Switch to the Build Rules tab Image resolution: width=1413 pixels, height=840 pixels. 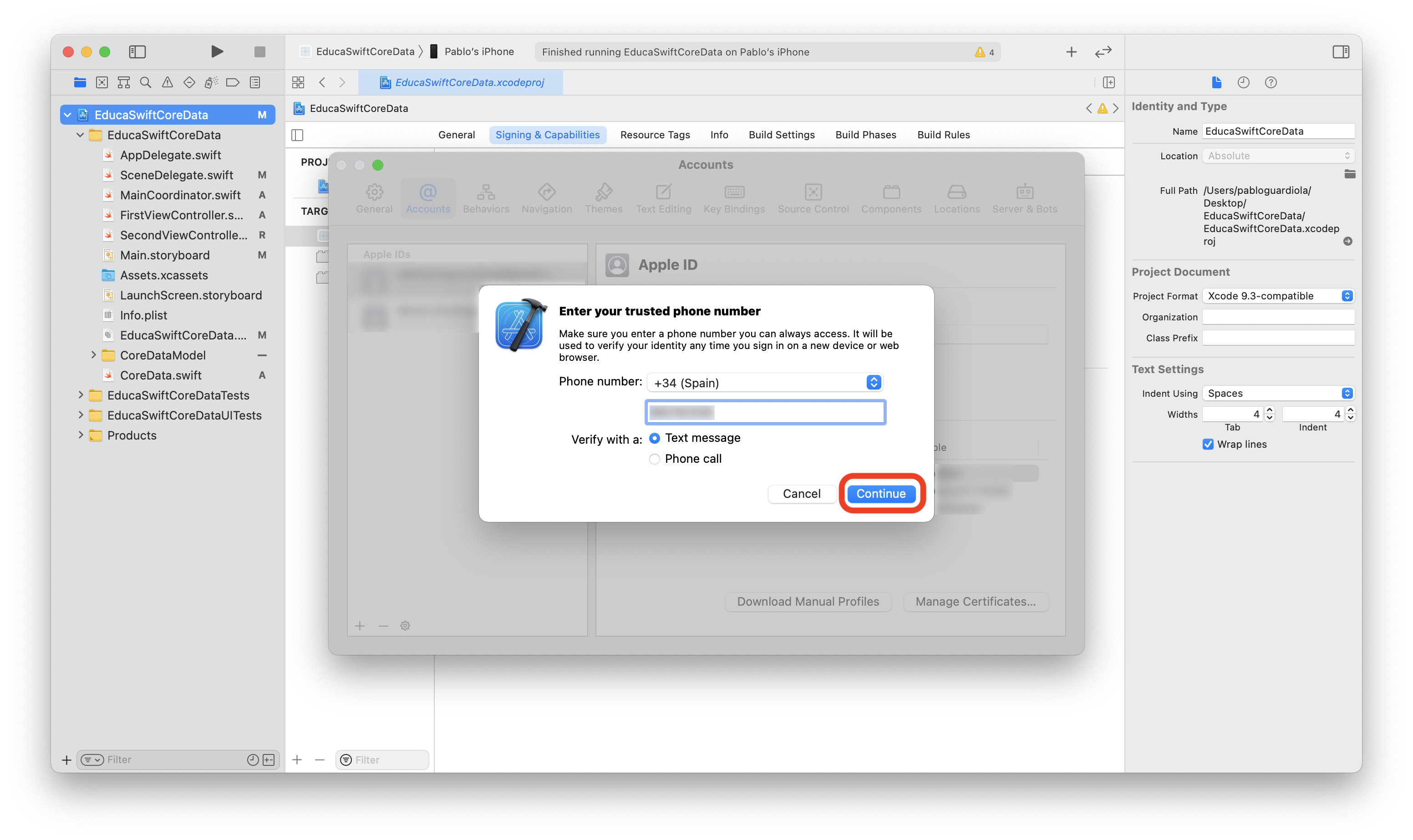click(943, 135)
